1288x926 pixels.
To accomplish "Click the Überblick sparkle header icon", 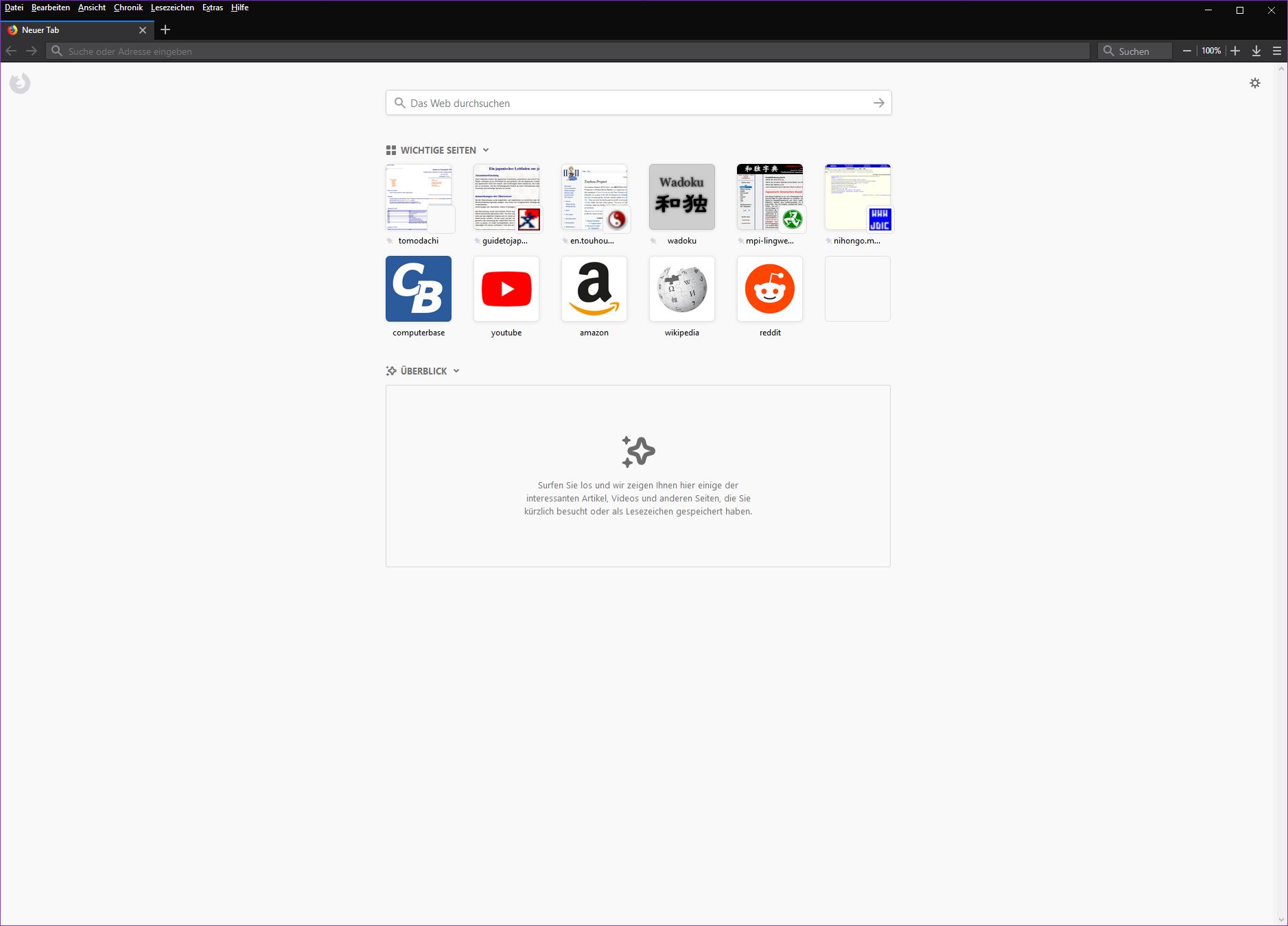I will [391, 371].
